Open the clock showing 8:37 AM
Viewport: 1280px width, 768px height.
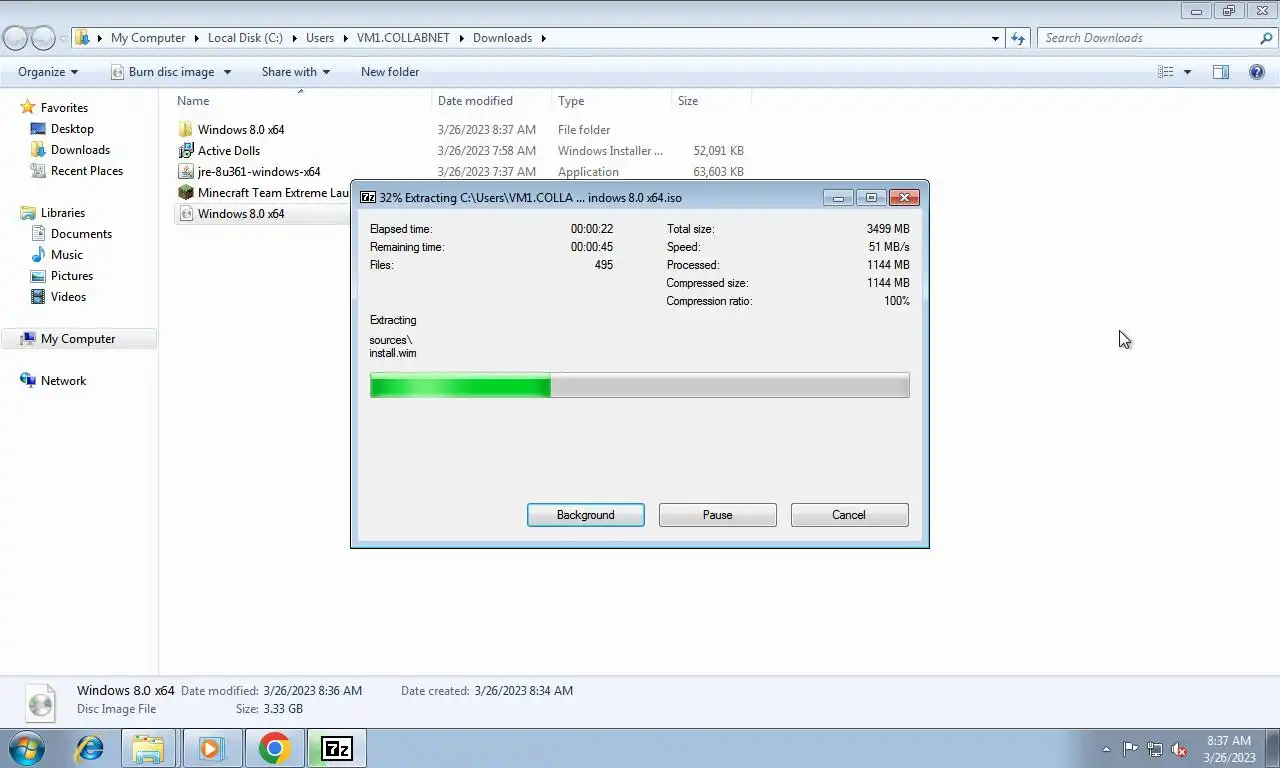[1229, 749]
